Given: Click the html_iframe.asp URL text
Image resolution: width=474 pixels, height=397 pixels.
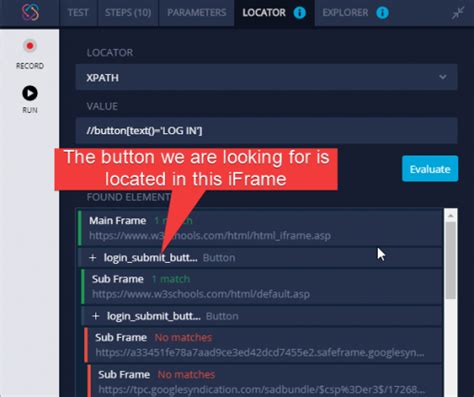Looking at the screenshot, I should point(210,236).
